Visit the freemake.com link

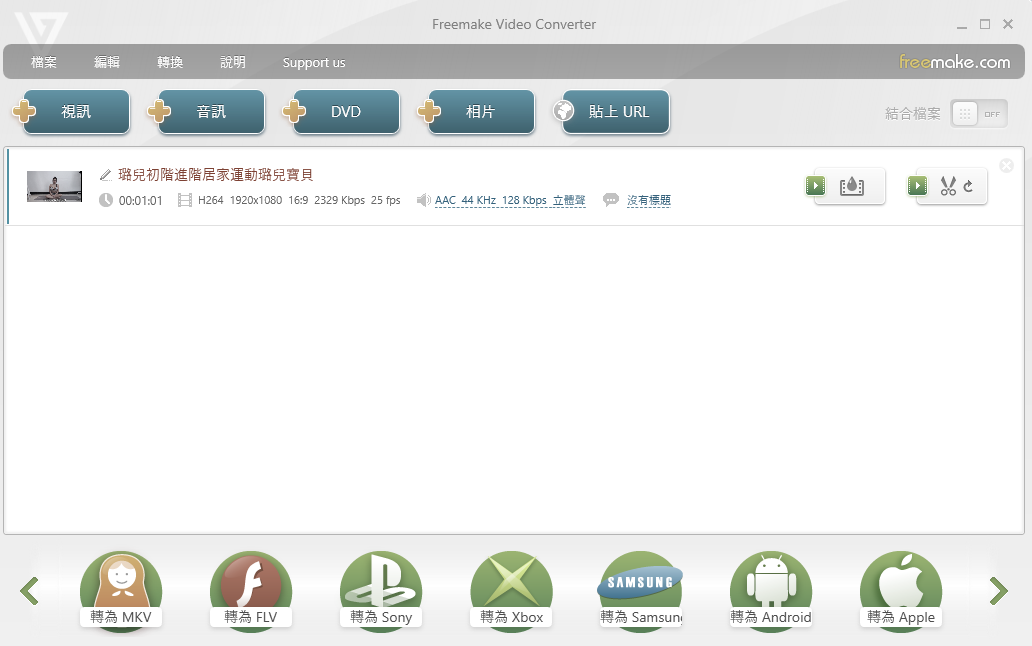(954, 62)
